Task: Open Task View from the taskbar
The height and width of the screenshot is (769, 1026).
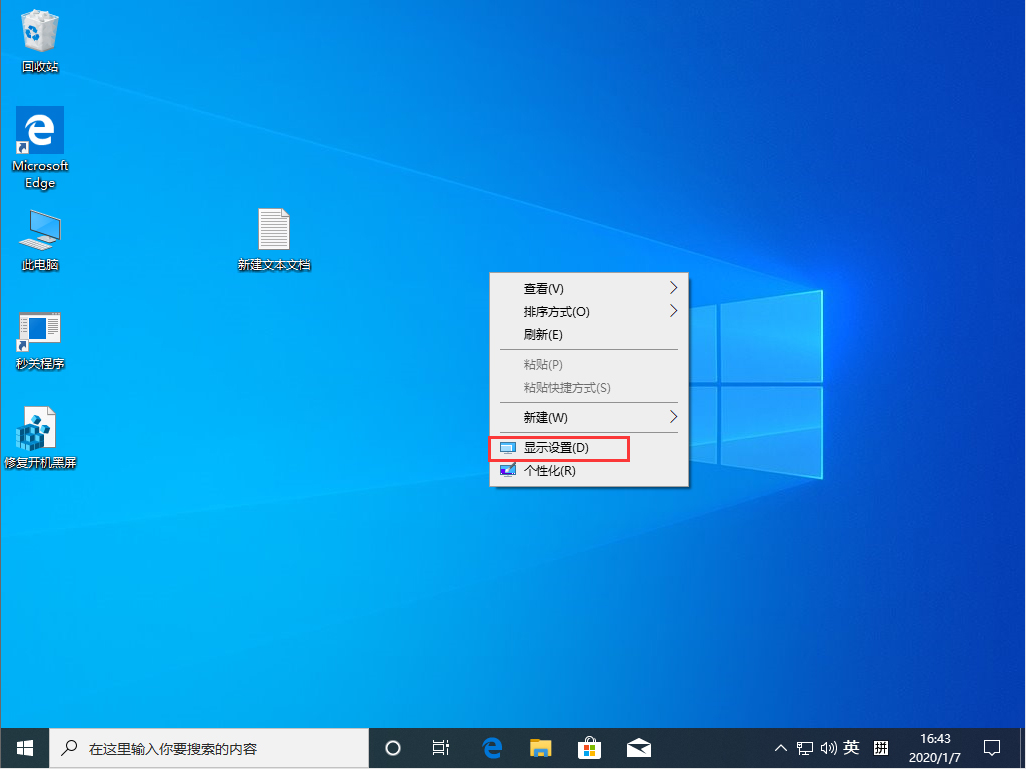Action: pos(440,747)
